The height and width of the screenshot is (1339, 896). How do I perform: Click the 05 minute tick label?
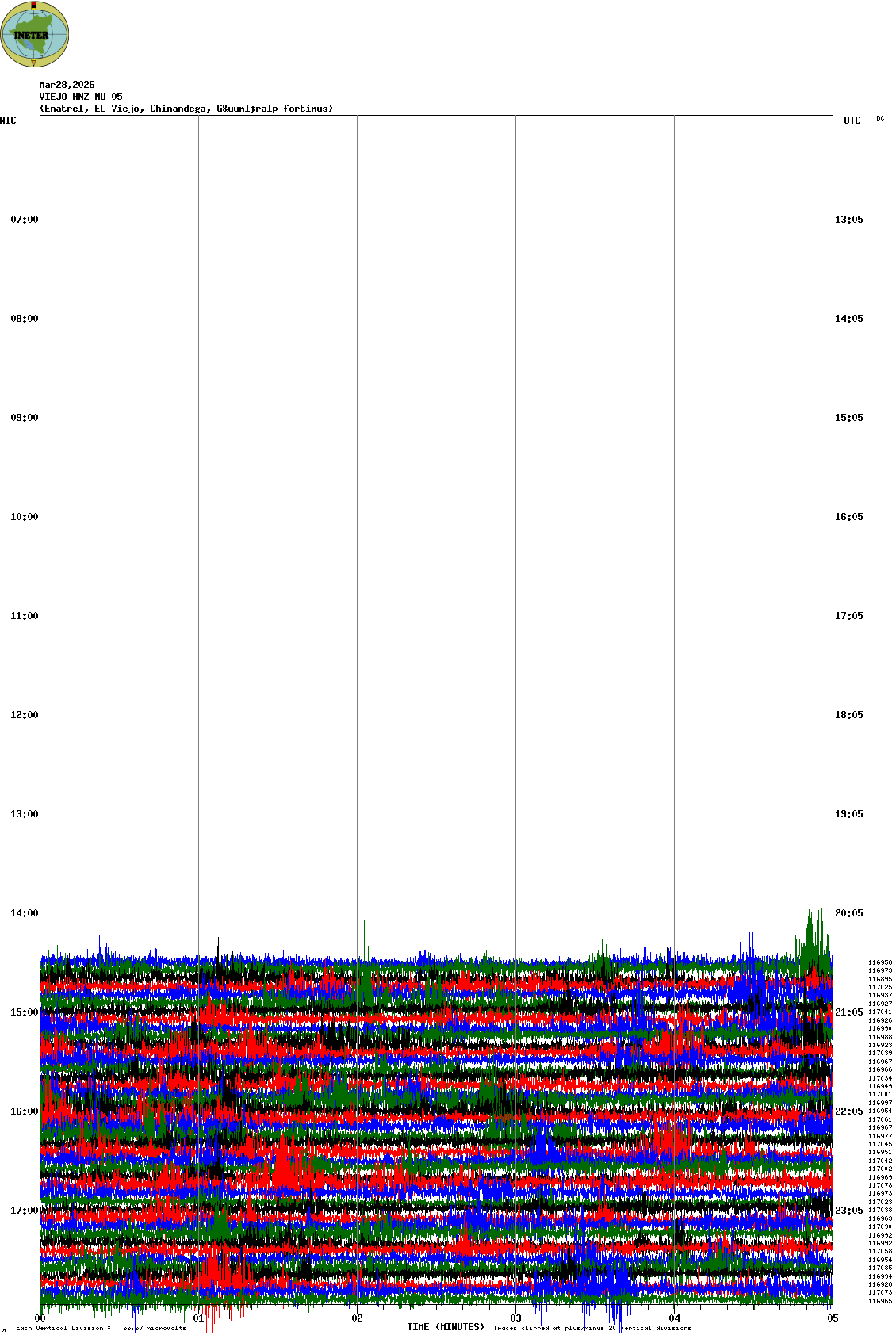click(x=833, y=1318)
